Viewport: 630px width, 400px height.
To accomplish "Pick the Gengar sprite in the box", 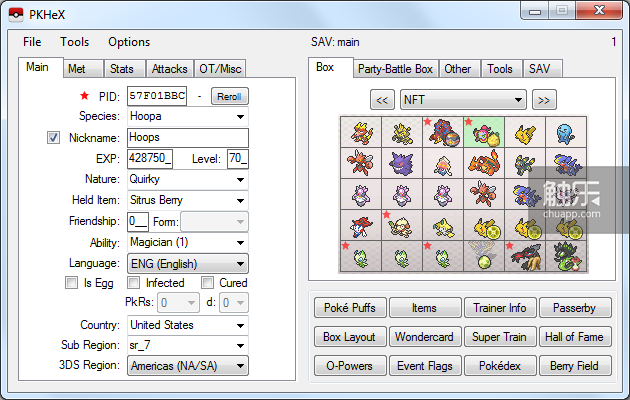I will pyautogui.click(x=402, y=163).
